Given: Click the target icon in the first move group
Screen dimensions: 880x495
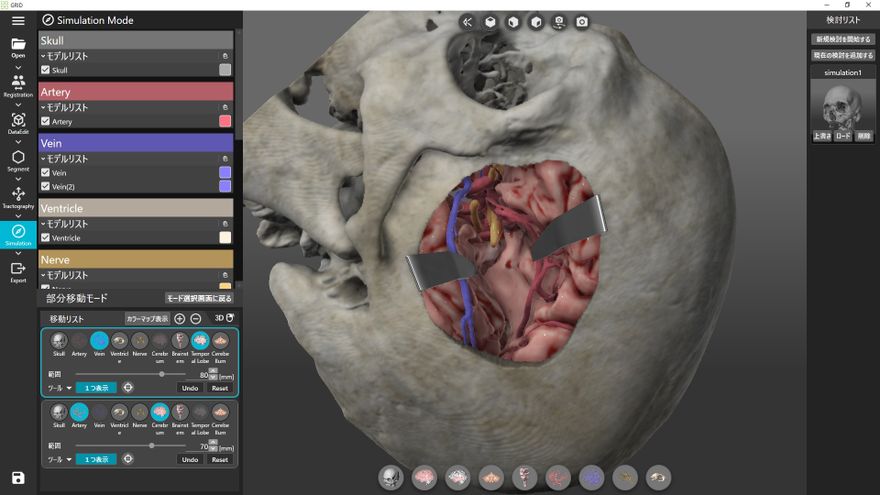Looking at the screenshot, I should point(128,388).
